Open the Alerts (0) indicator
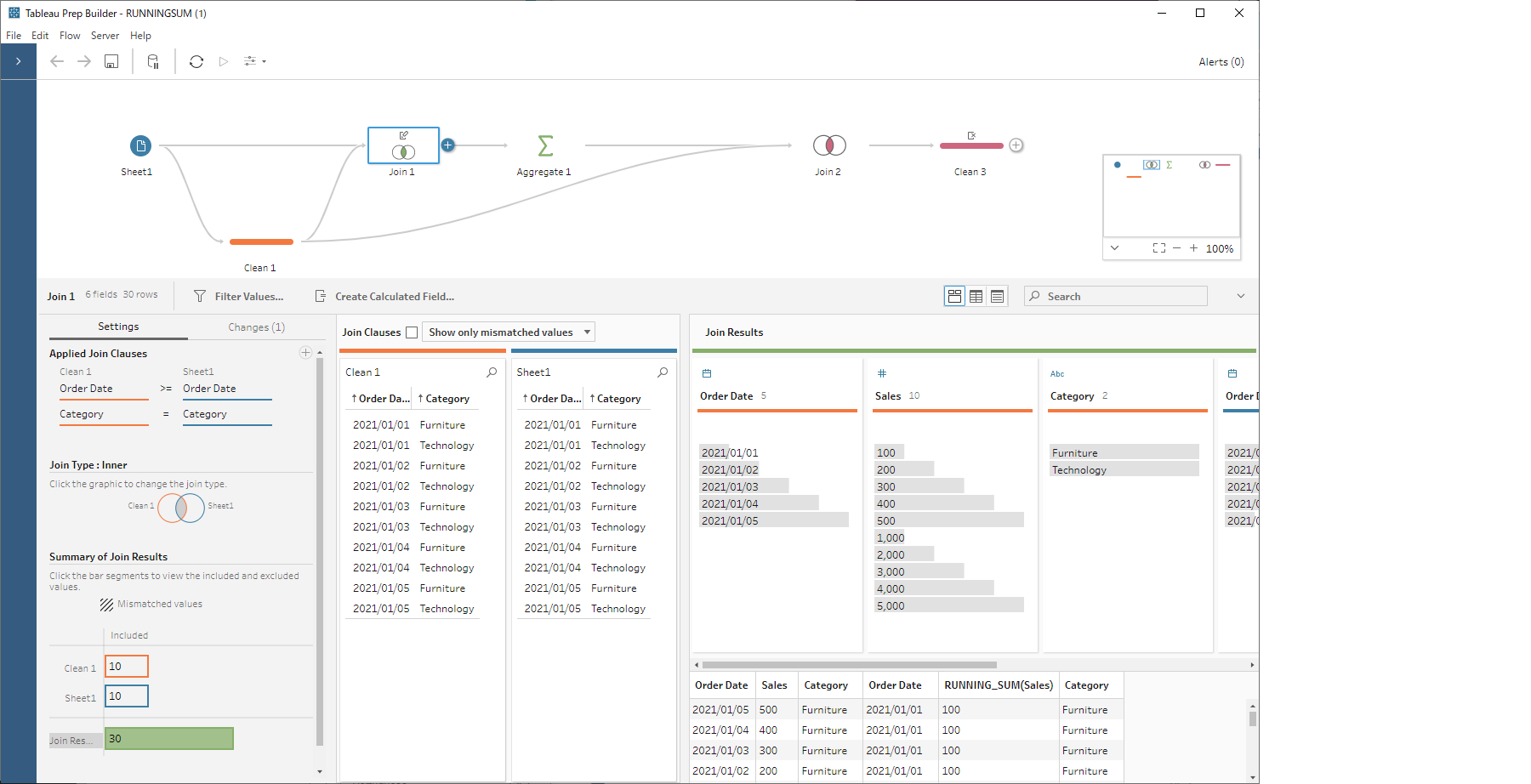This screenshot has width=1531, height=784. click(1221, 62)
